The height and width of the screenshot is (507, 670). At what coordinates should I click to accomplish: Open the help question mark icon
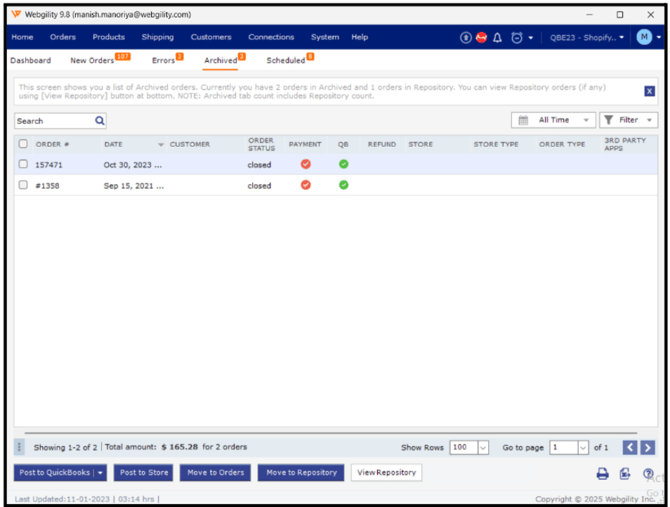(x=648, y=473)
